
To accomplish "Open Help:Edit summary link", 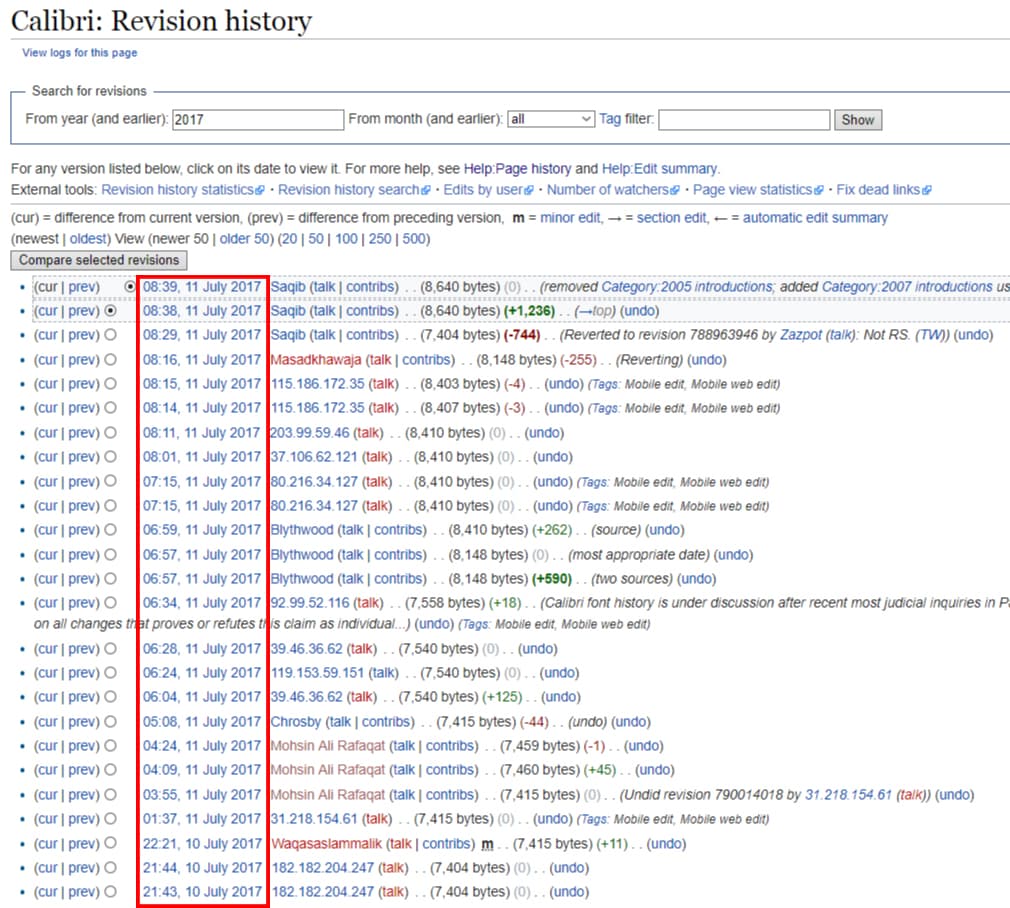I will (x=660, y=169).
